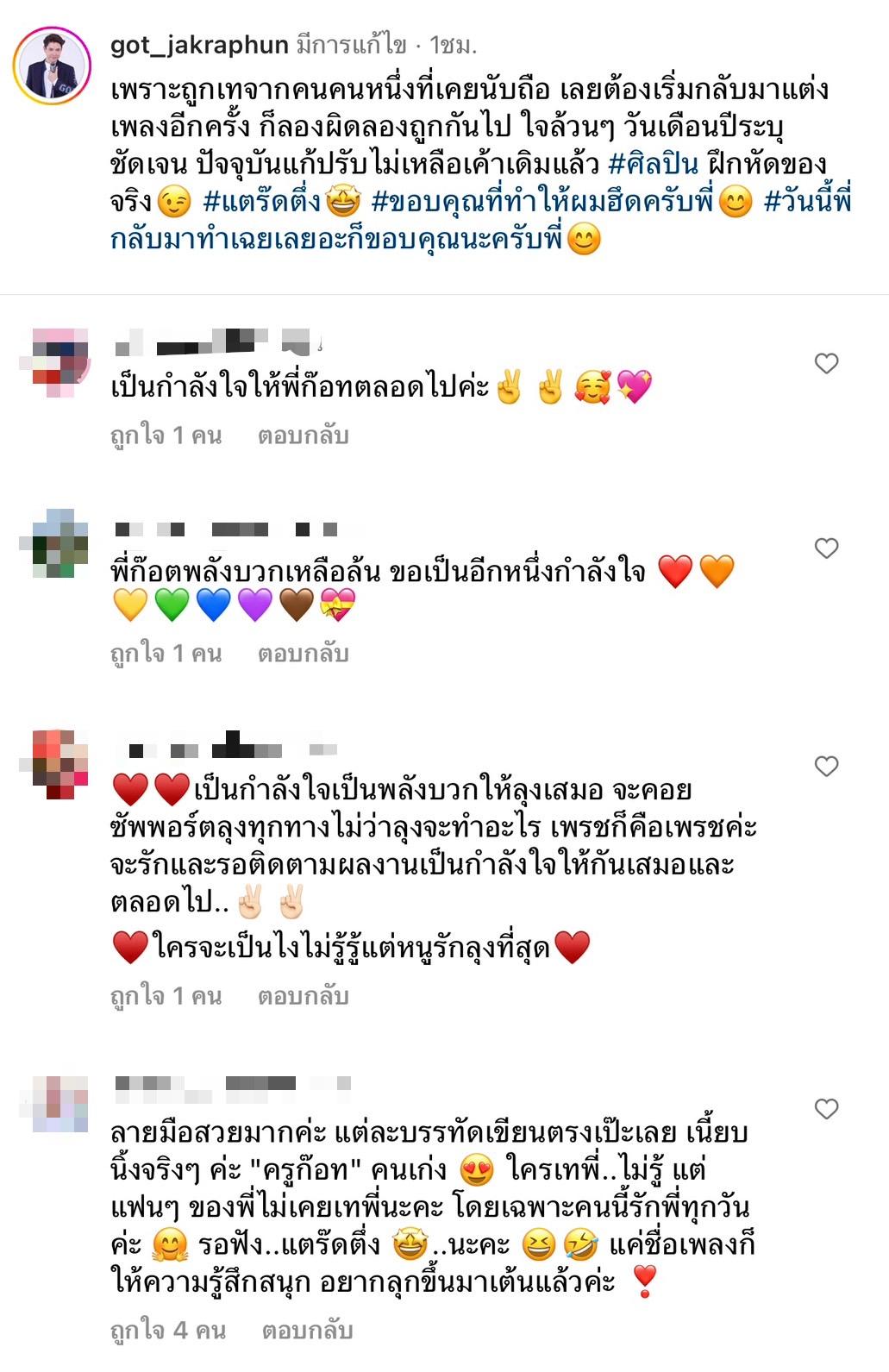This screenshot has height=1372, width=889.
Task: View likes on colored hearts comment
Action: [x=166, y=654]
